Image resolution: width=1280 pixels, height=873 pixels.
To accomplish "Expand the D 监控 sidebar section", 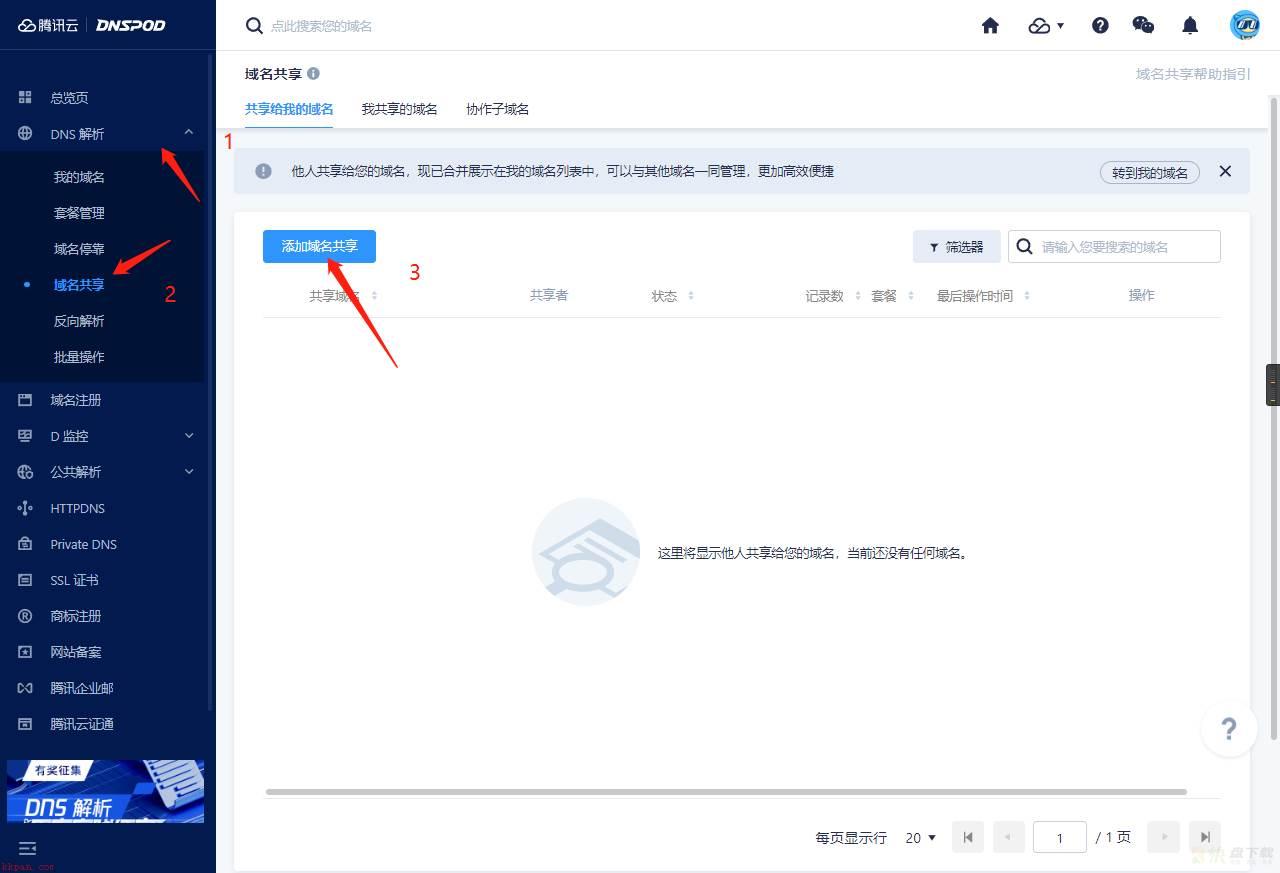I will coord(189,435).
